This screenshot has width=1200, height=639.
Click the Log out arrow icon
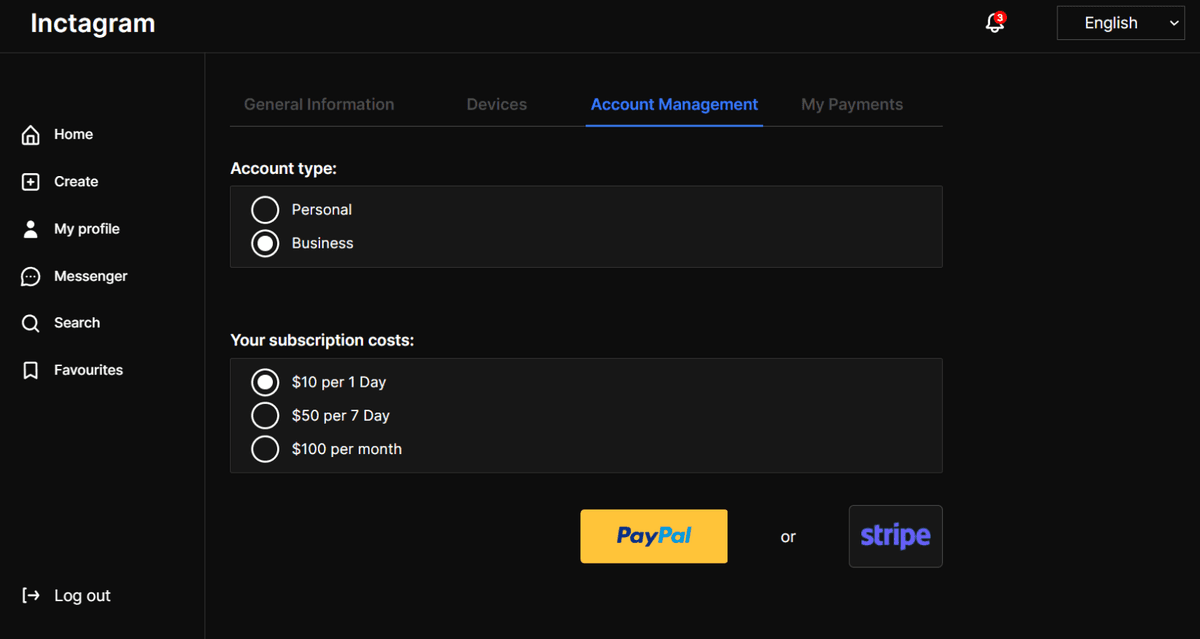click(x=31, y=596)
